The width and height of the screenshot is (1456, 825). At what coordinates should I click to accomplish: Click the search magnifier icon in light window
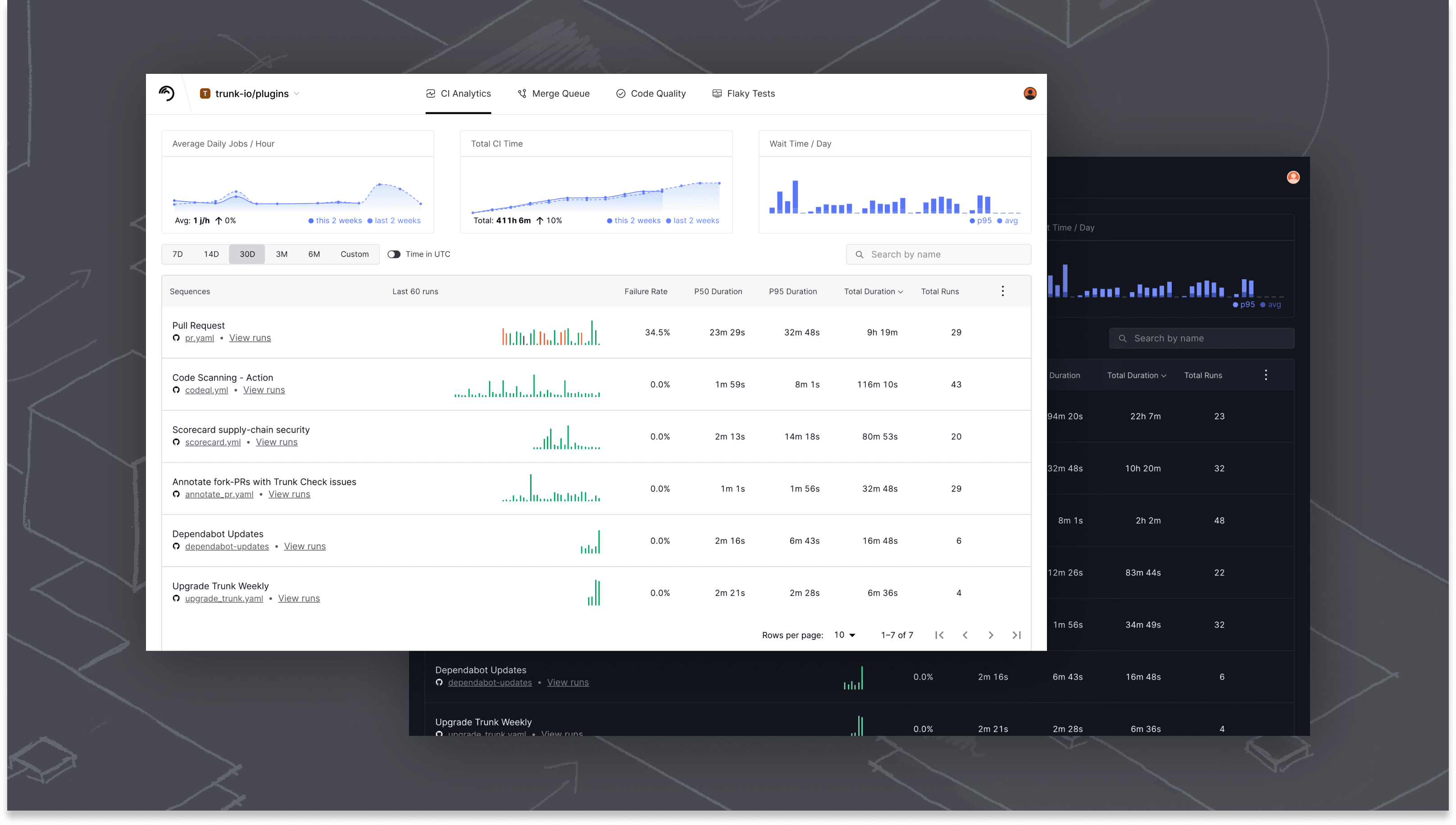point(859,255)
